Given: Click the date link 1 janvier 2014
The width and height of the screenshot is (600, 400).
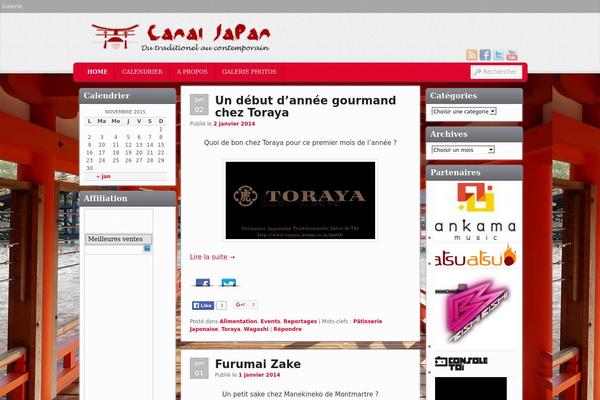Looking at the screenshot, I should click(259, 375).
